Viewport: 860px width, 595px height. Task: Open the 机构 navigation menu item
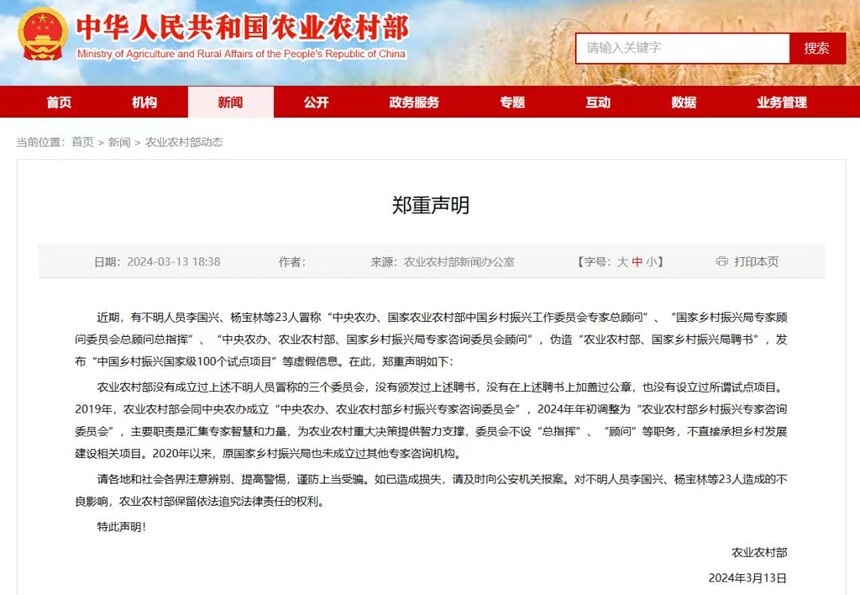click(145, 102)
